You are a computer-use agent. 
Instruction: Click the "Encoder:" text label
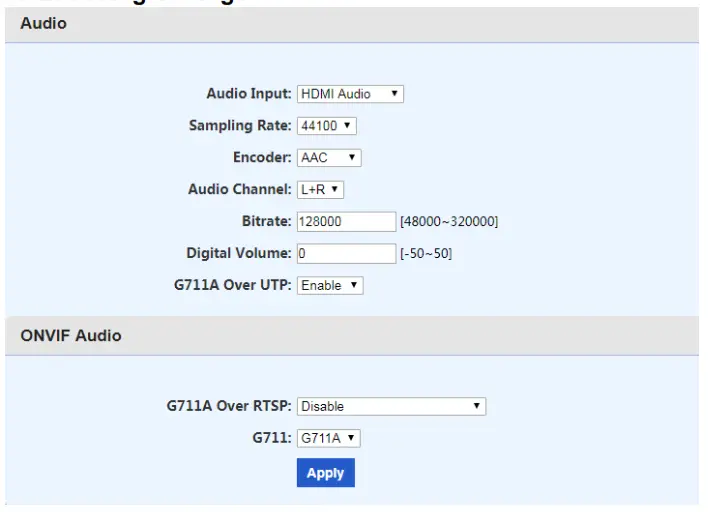(x=262, y=158)
